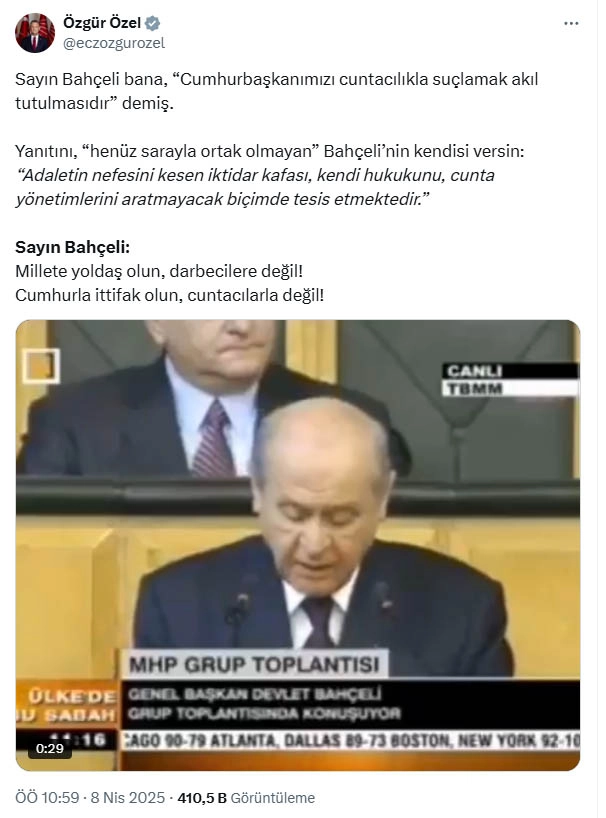606x818 pixels.
Task: Click the CANLI TBMM live label
Action: click(x=510, y=380)
